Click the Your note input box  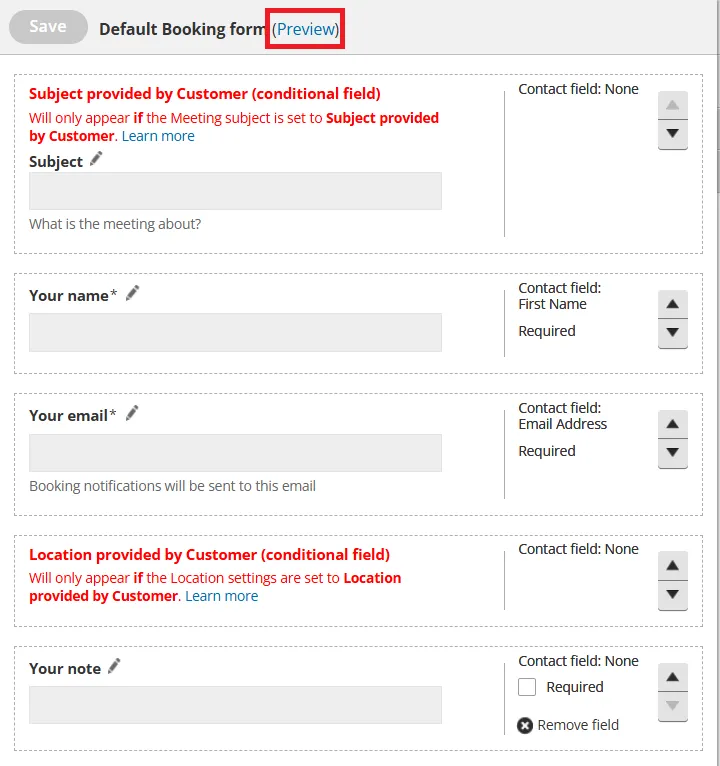235,705
